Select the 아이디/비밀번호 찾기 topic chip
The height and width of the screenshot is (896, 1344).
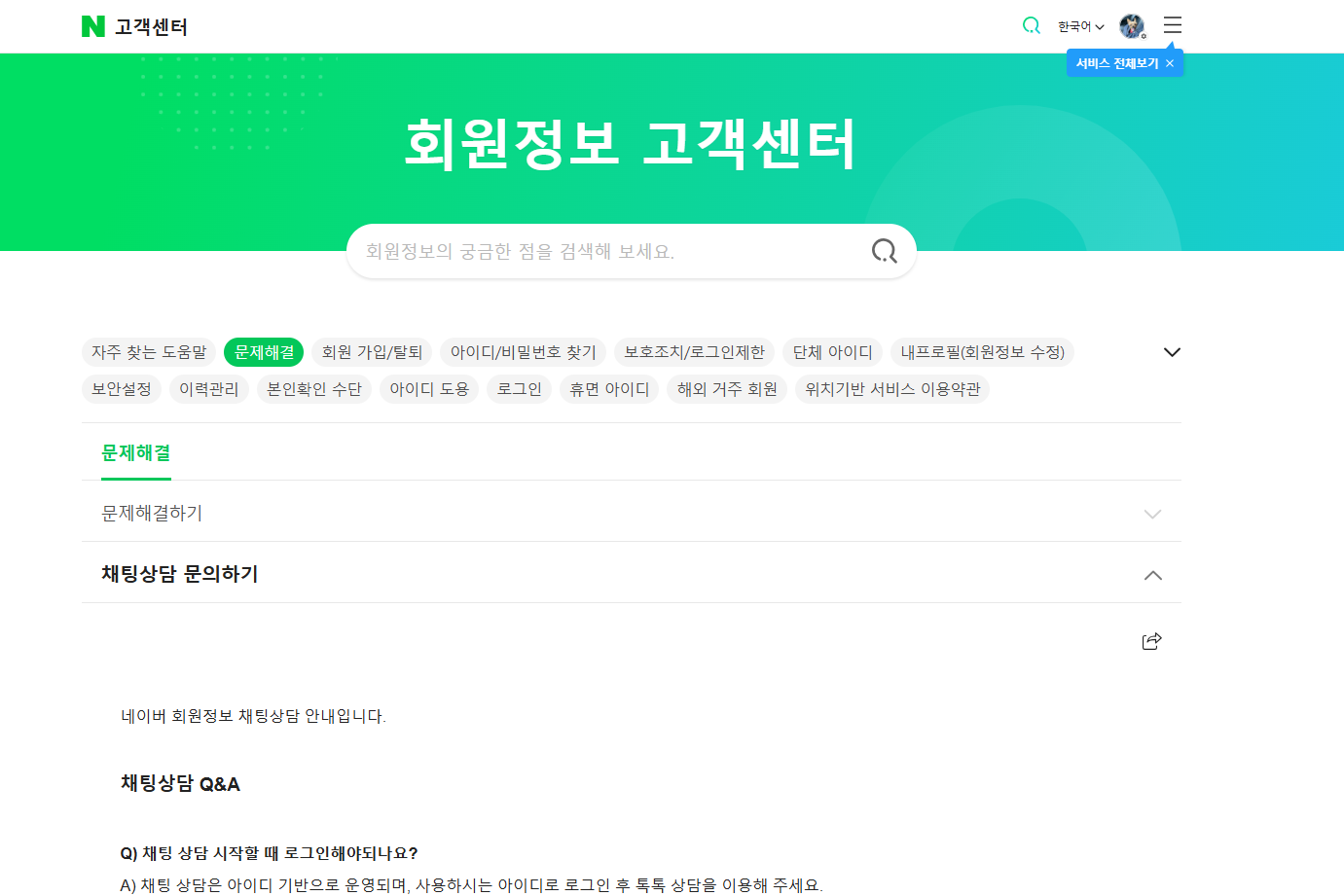(x=524, y=352)
